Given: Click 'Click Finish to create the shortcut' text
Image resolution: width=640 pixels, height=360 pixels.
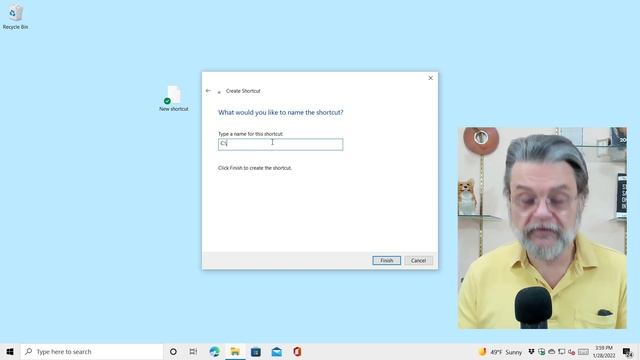Looking at the screenshot, I should [255, 168].
